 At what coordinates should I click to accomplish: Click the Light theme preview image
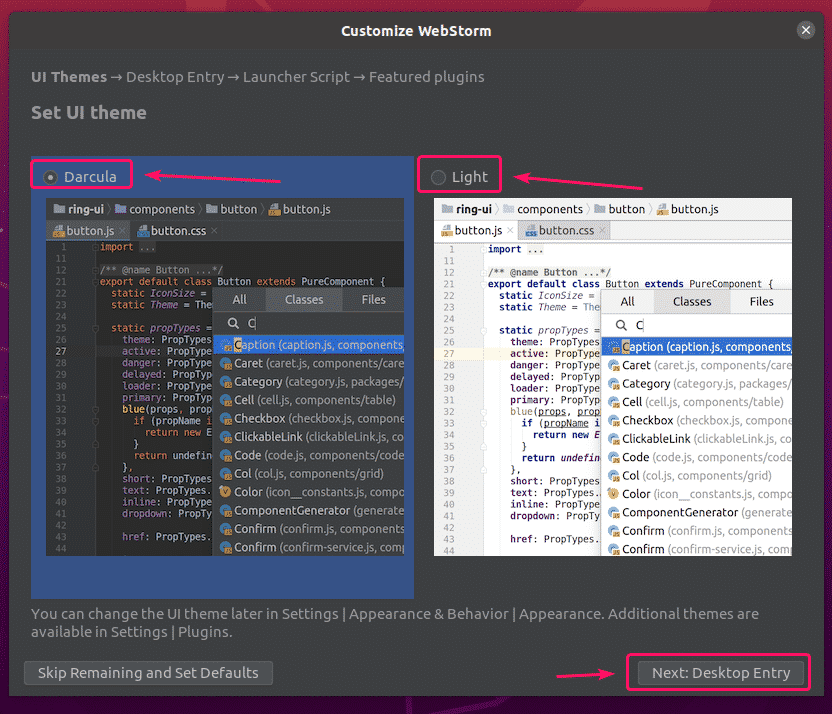pos(613,377)
